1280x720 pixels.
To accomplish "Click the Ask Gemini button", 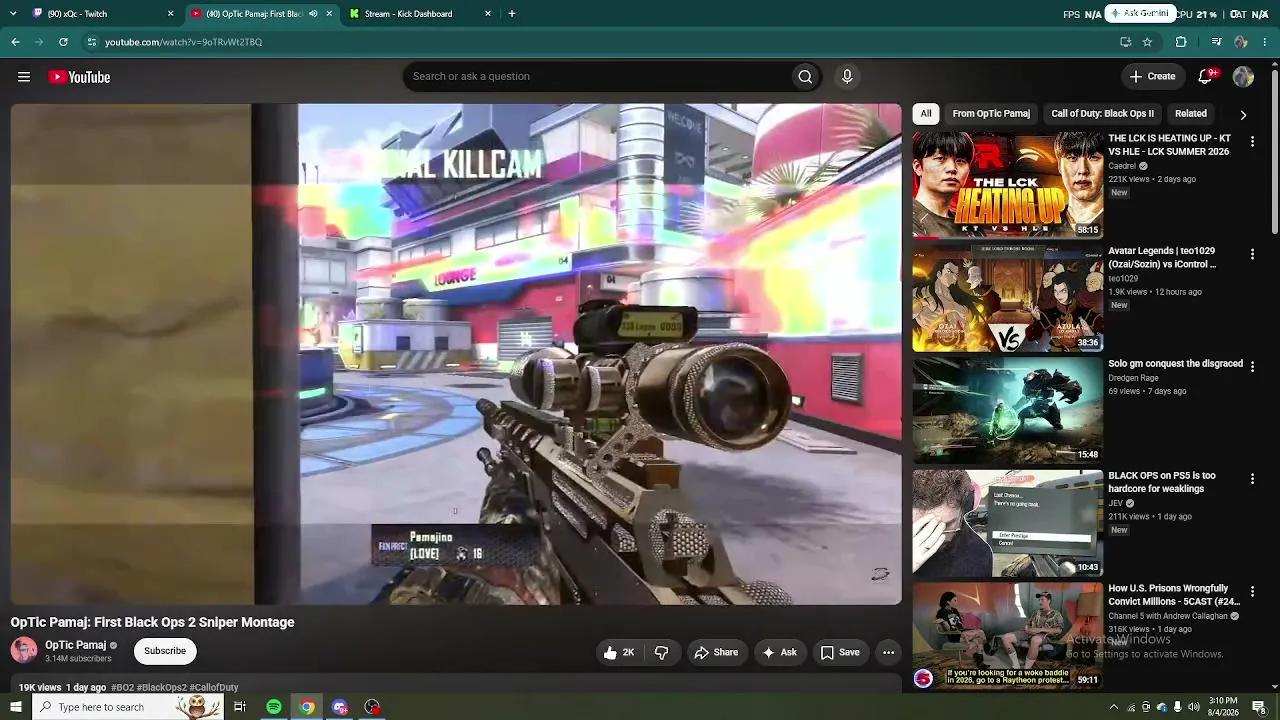I will (x=1139, y=14).
